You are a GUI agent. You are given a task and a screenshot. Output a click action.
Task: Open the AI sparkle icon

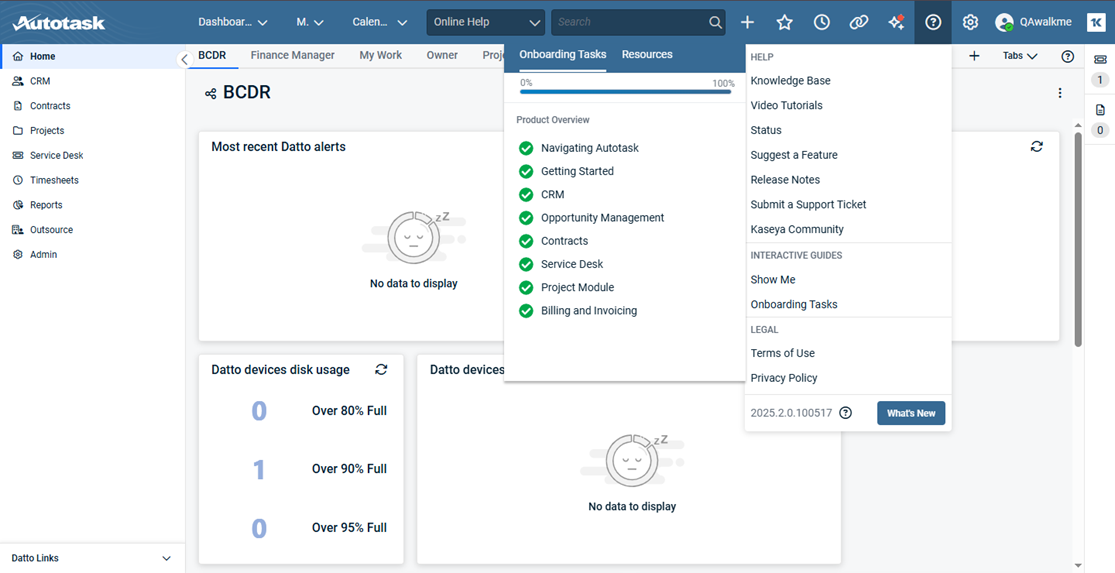896,22
